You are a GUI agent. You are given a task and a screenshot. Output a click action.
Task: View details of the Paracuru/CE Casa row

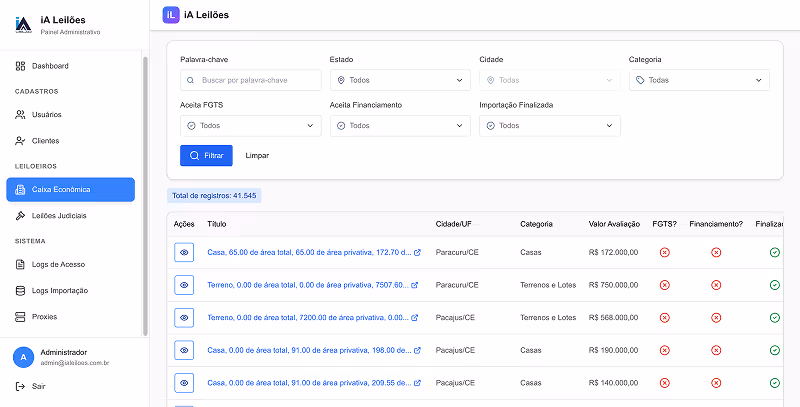(x=184, y=252)
